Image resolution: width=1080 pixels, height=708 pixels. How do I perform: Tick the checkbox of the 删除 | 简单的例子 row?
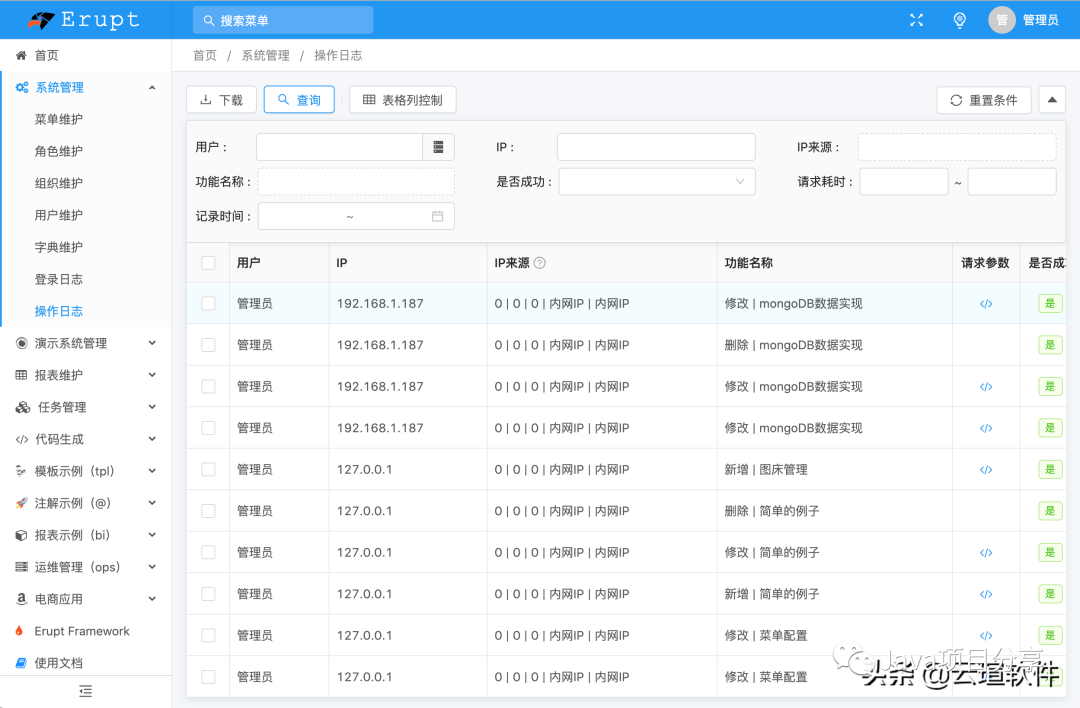[x=210, y=510]
